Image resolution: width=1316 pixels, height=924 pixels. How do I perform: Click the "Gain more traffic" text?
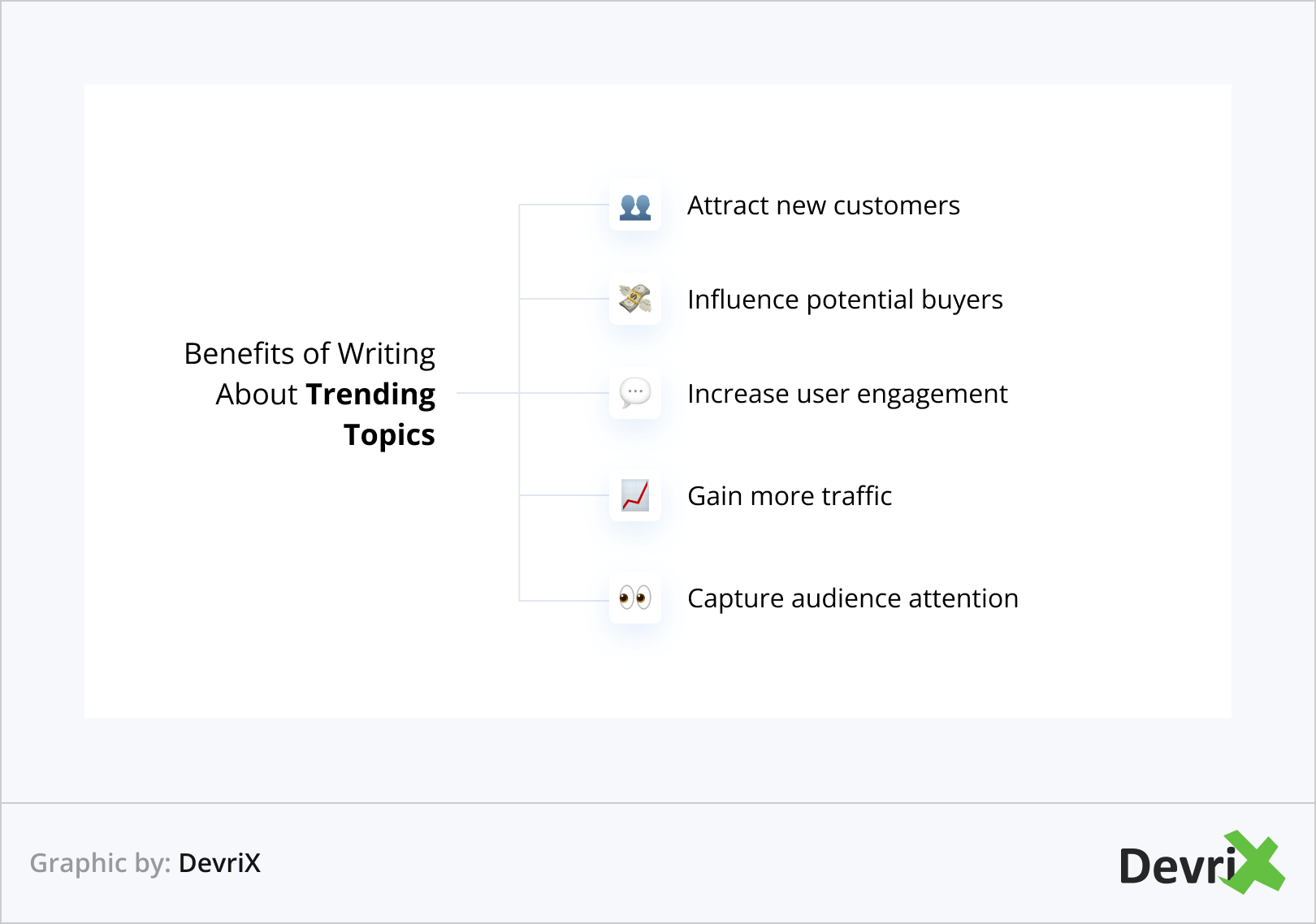790,496
